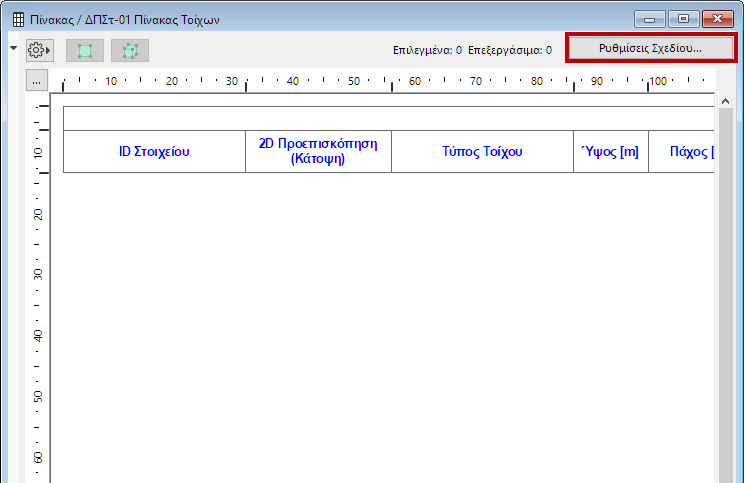Close the Πίνακας Τοίχων window
744x483 pixels.
click(718, 19)
